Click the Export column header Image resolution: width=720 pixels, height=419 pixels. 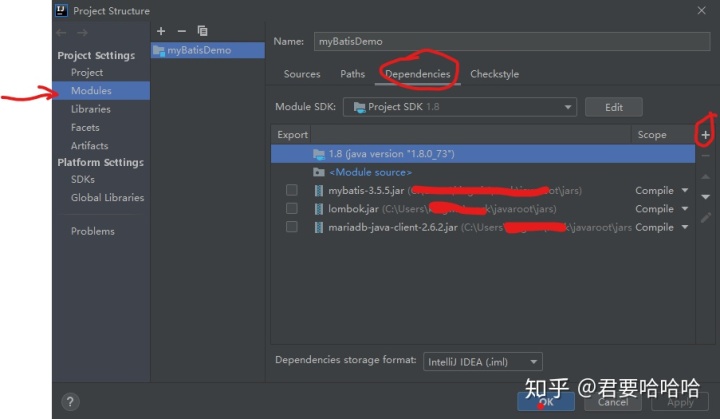(292, 135)
